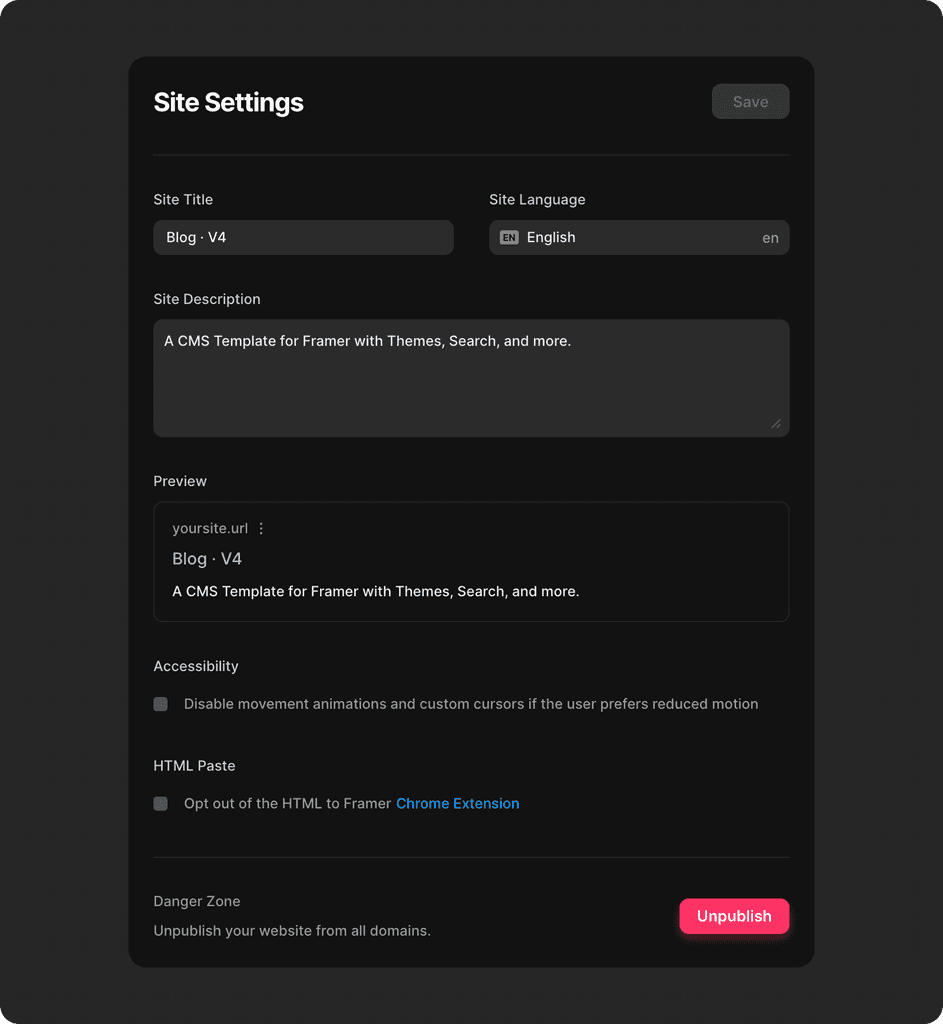Image resolution: width=943 pixels, height=1024 pixels.
Task: Click the Danger Zone label
Action: (196, 901)
